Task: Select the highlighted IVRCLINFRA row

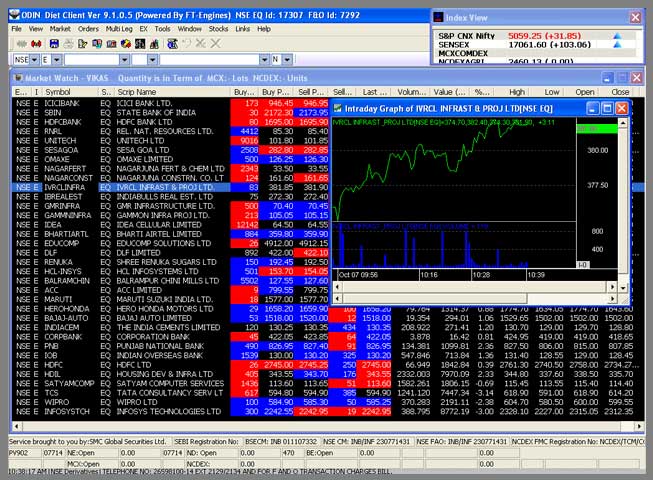Action: click(171, 187)
